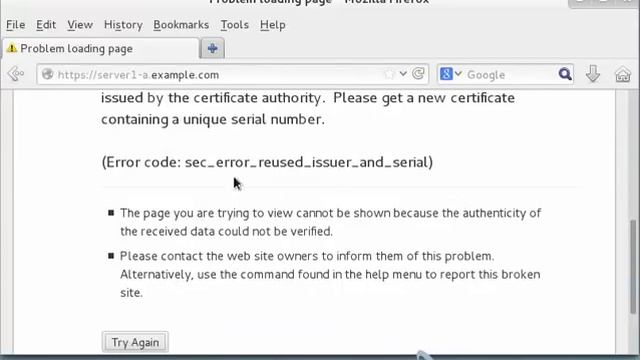640x360 pixels.
Task: Open the Edit menu
Action: point(46,25)
